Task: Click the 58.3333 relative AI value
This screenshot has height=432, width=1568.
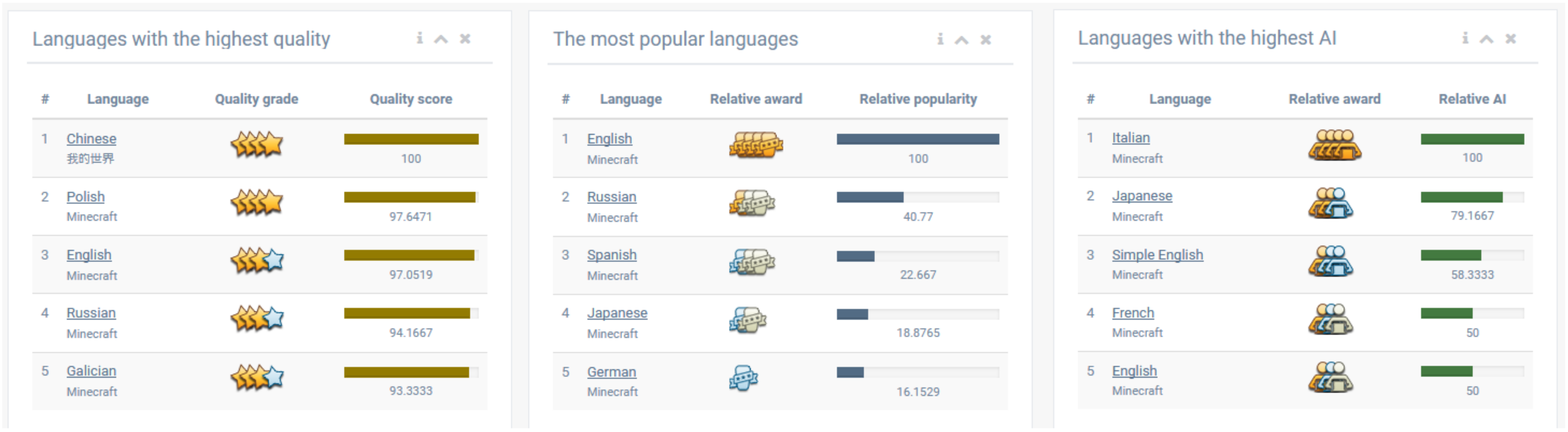Action: coord(1472,275)
